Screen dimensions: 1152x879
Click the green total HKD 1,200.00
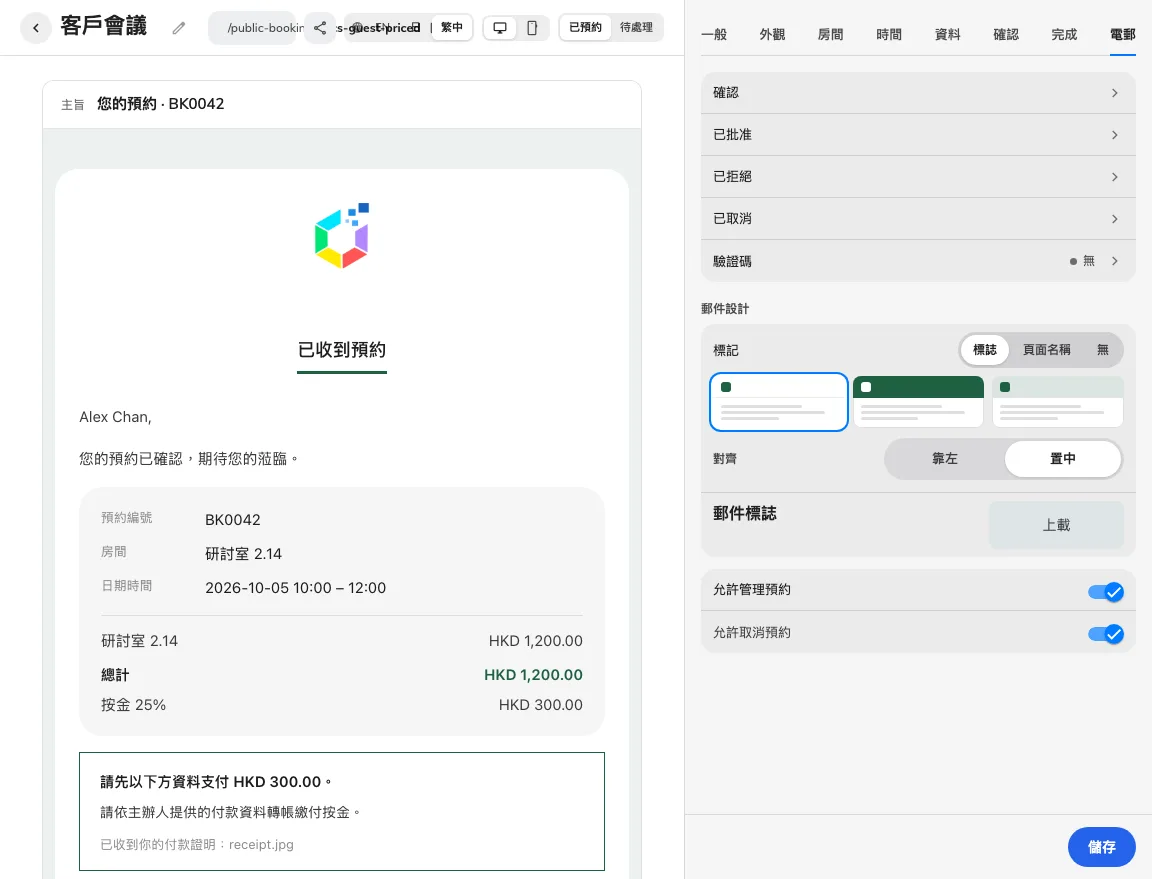pyautogui.click(x=533, y=675)
